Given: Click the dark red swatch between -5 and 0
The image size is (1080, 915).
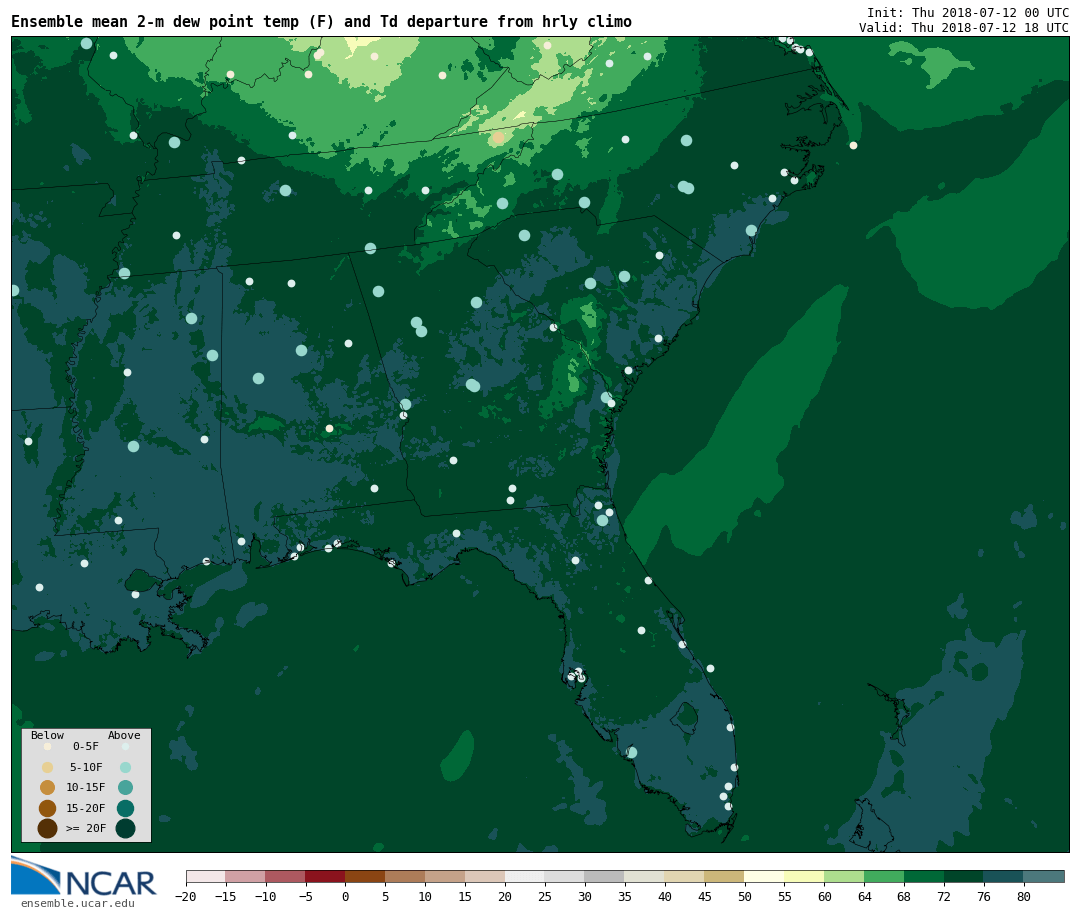Looking at the screenshot, I should [x=326, y=876].
